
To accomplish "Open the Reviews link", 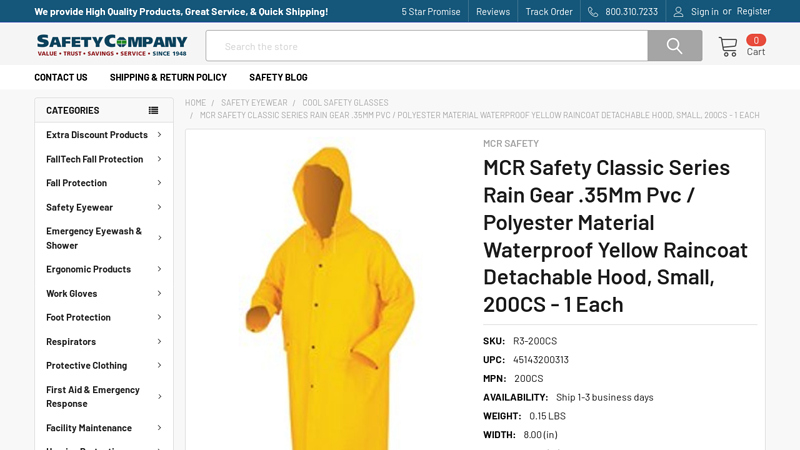I will pos(493,11).
